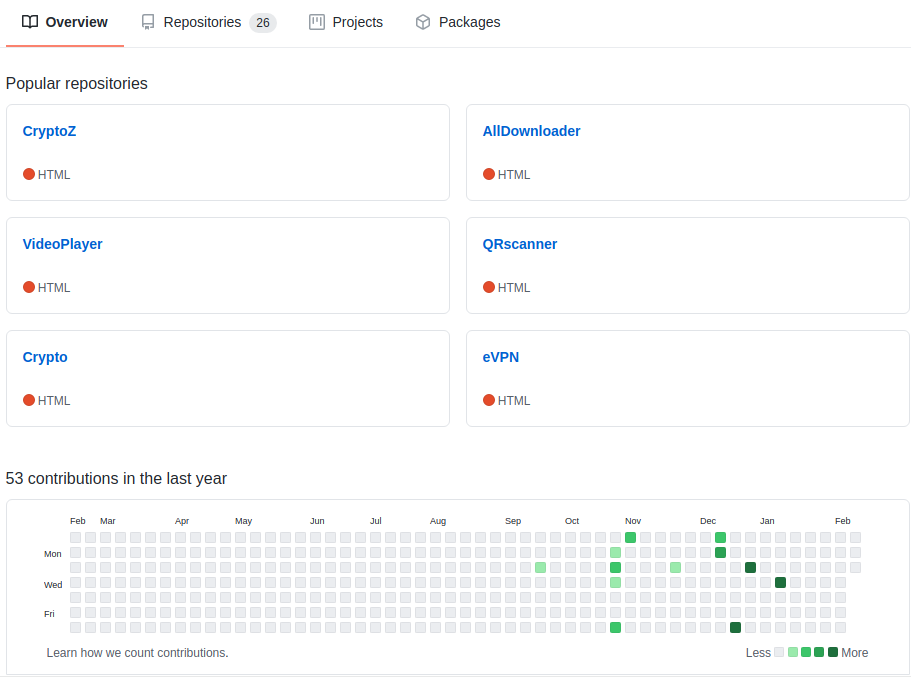Select the lightest green legend swatch
The height and width of the screenshot is (677, 911).
tap(792, 652)
